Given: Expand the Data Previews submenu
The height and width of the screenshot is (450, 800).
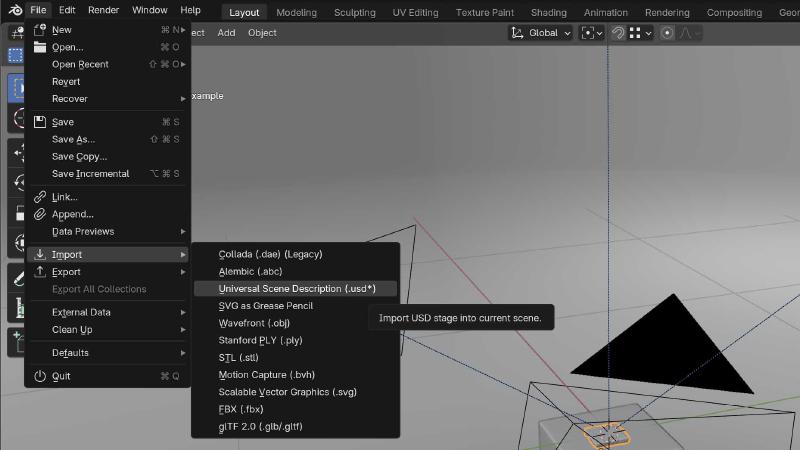Looking at the screenshot, I should click(x=108, y=232).
